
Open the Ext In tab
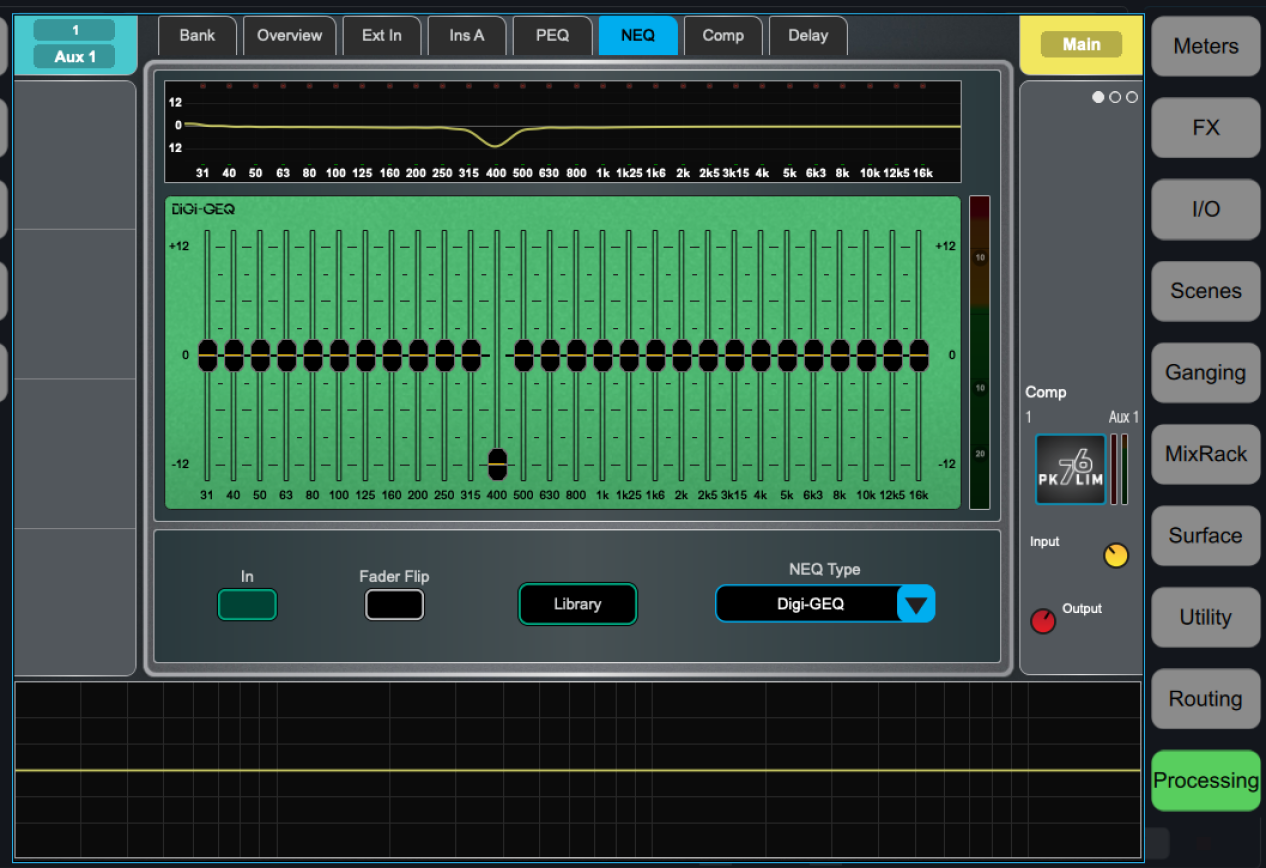click(x=381, y=36)
